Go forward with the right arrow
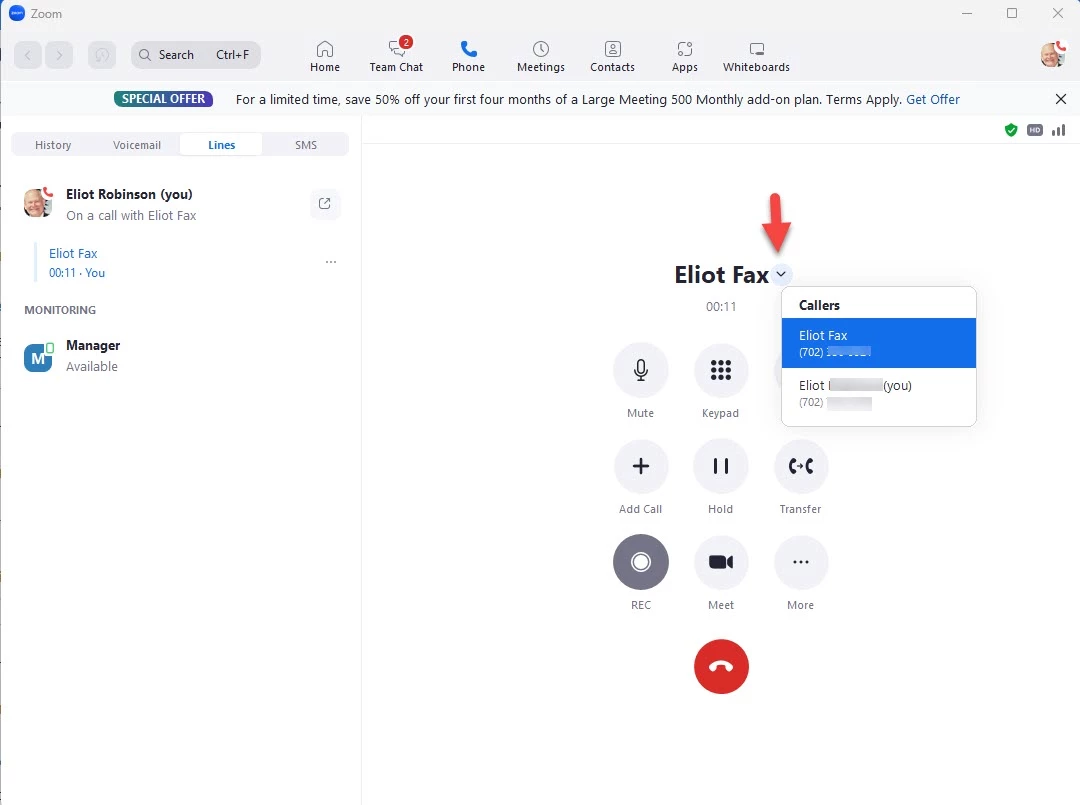The image size is (1080, 805). point(59,55)
